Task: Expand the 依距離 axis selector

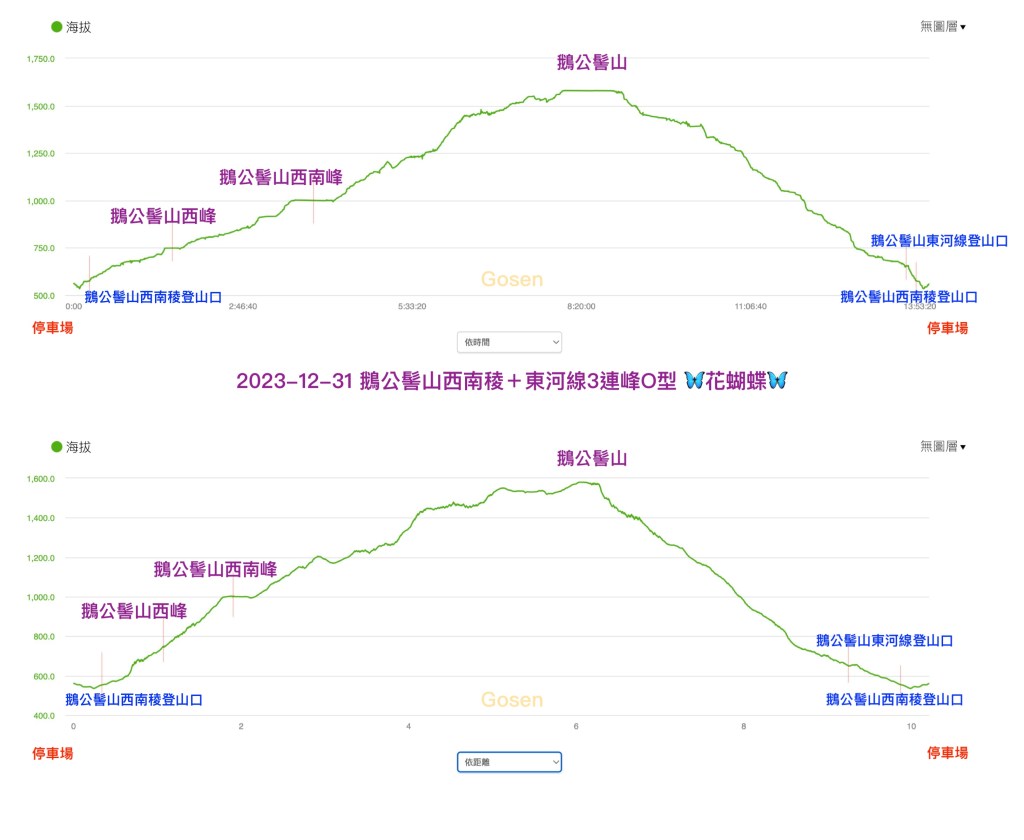Action: 509,762
